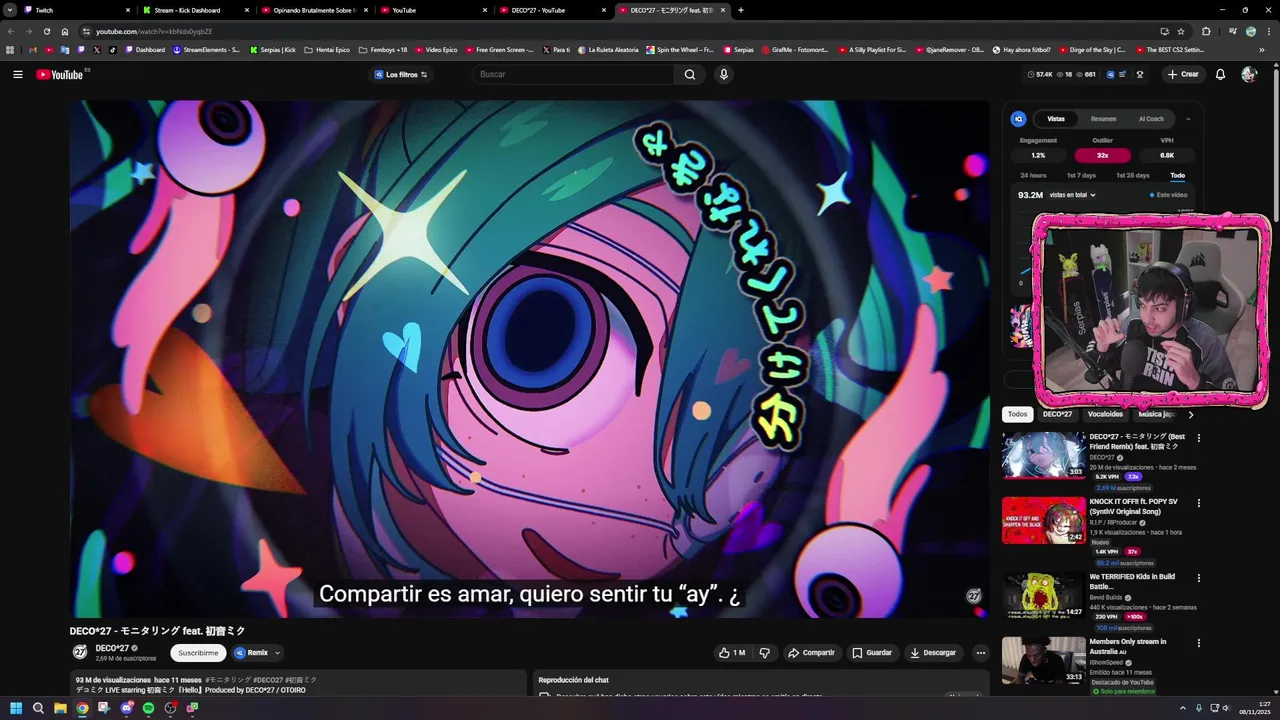Select the Vistas tab in vidIQ panel
Screen dimensions: 1280x720
tap(1056, 119)
